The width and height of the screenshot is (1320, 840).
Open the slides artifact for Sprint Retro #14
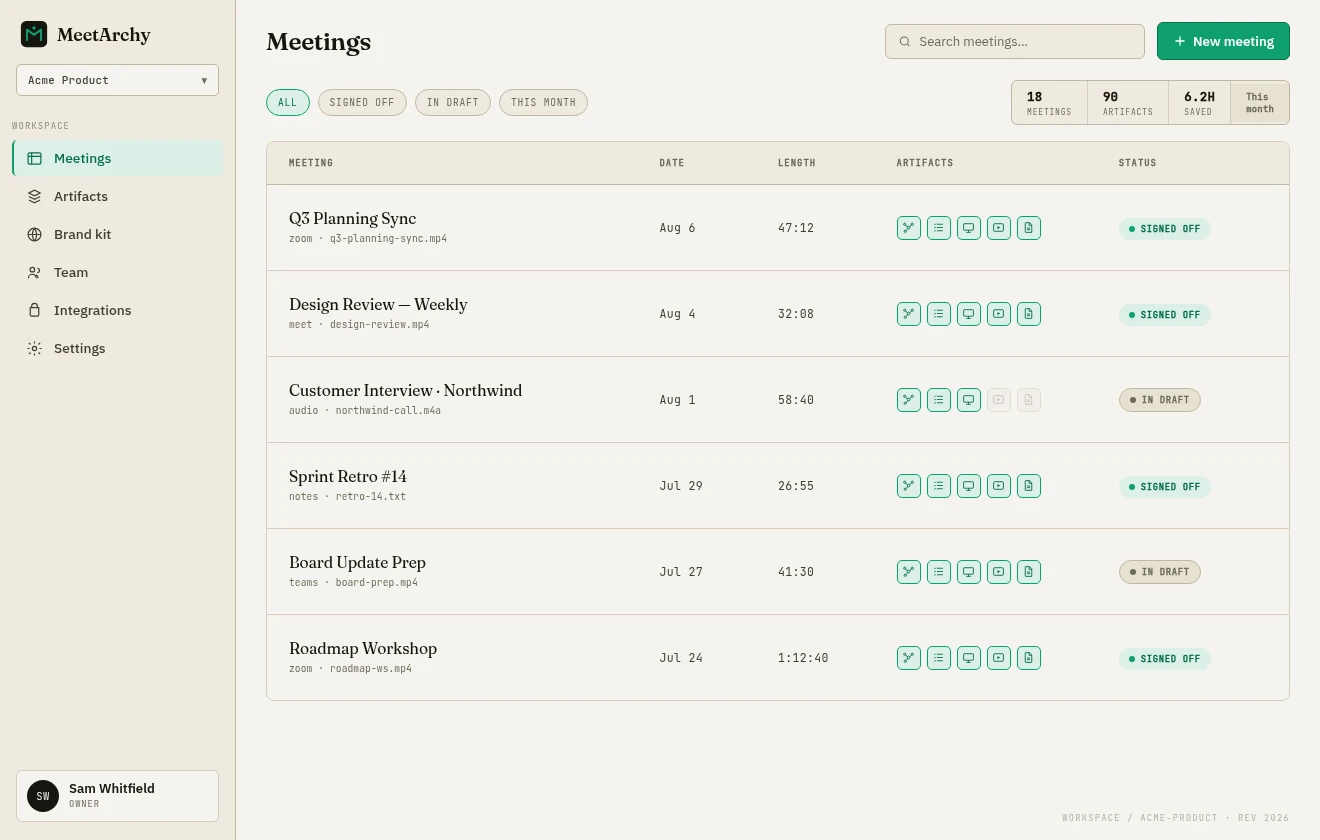969,486
